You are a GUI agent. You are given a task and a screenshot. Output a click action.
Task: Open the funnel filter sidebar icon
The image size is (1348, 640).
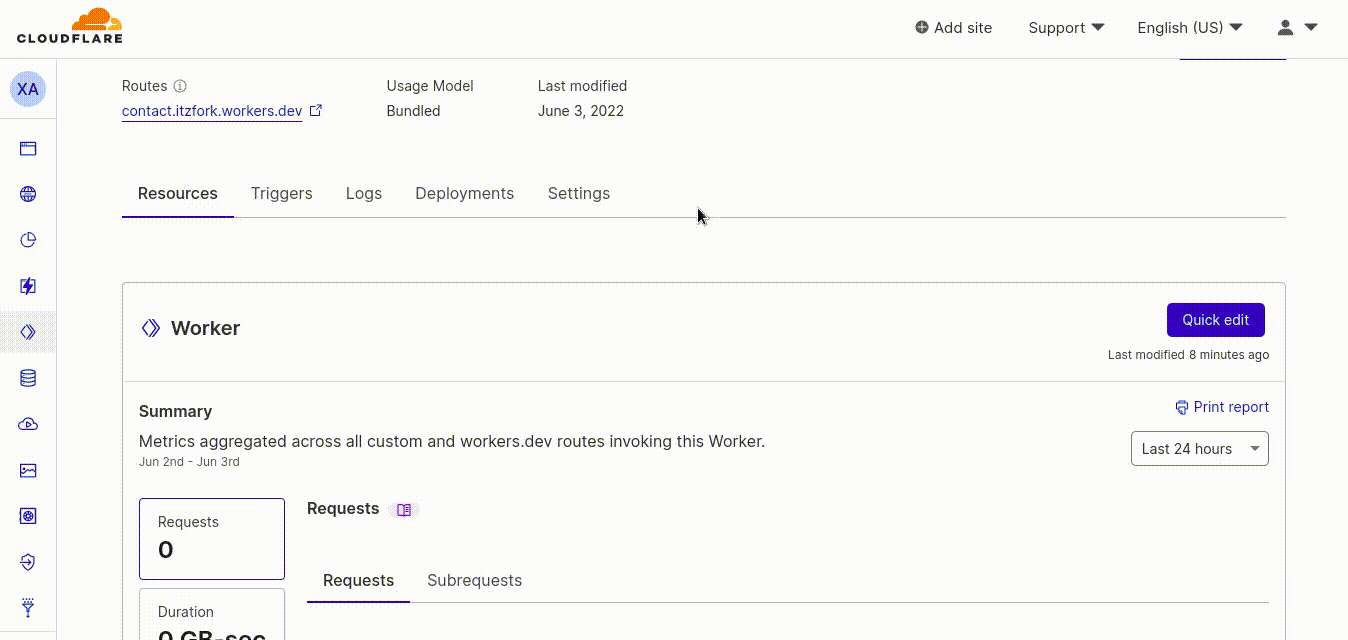(x=28, y=607)
